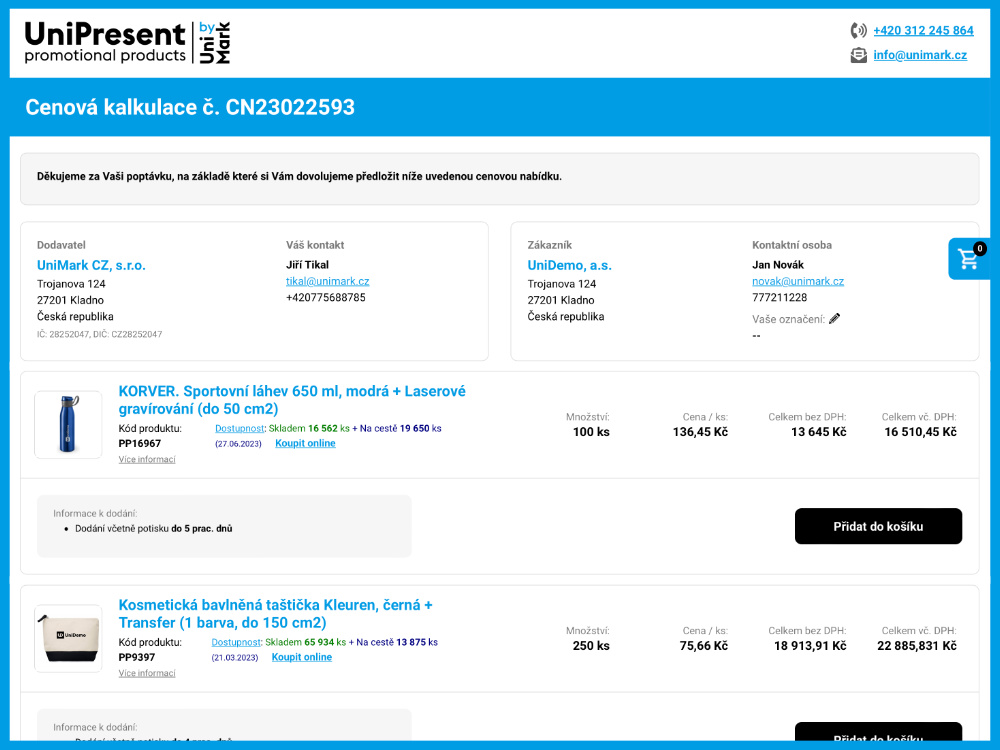Select phone number +420775688785
Viewport: 1000px width, 750px height.
[325, 297]
